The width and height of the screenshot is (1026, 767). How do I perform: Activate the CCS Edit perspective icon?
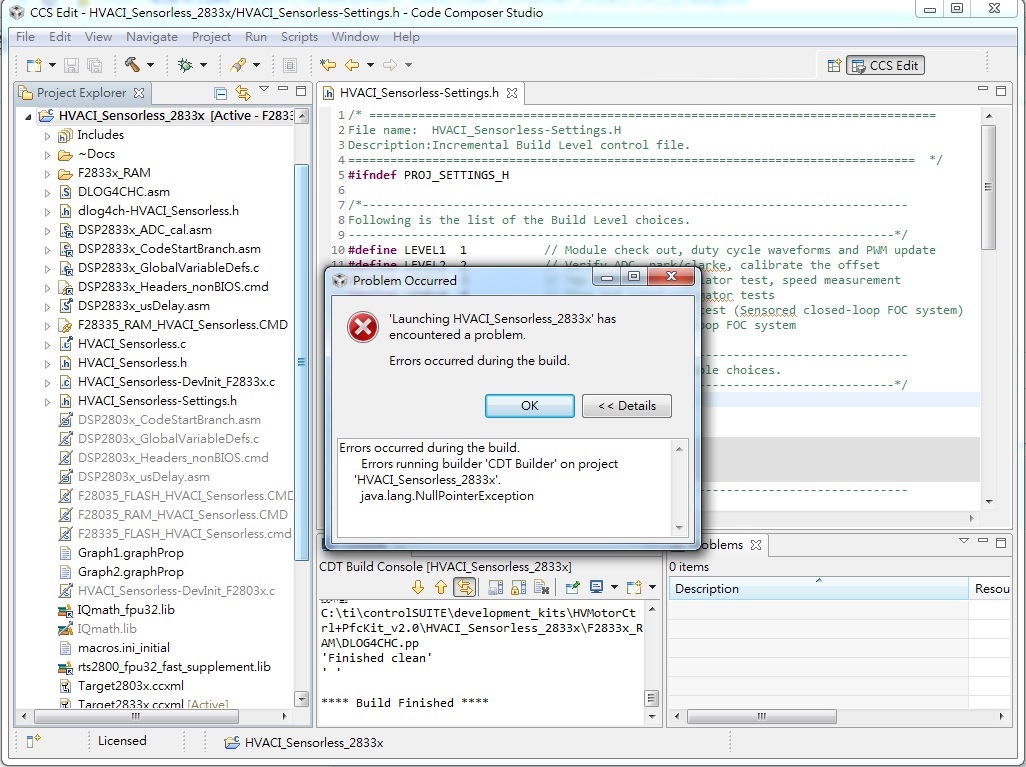[887, 64]
